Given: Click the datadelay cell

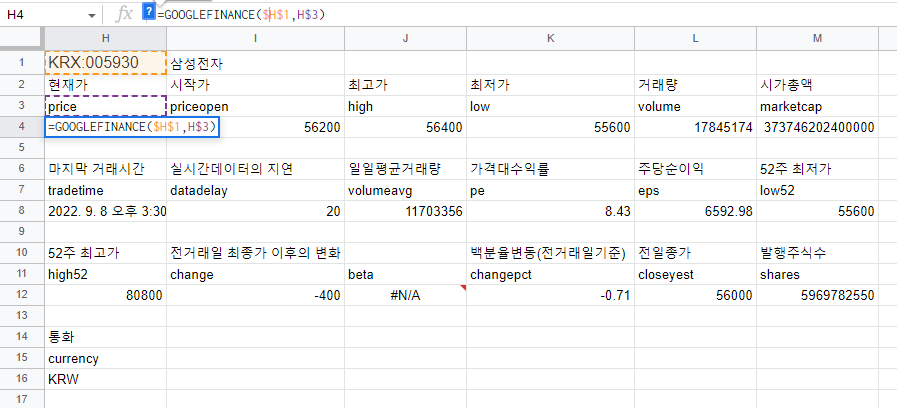Looking at the screenshot, I should (256, 191).
